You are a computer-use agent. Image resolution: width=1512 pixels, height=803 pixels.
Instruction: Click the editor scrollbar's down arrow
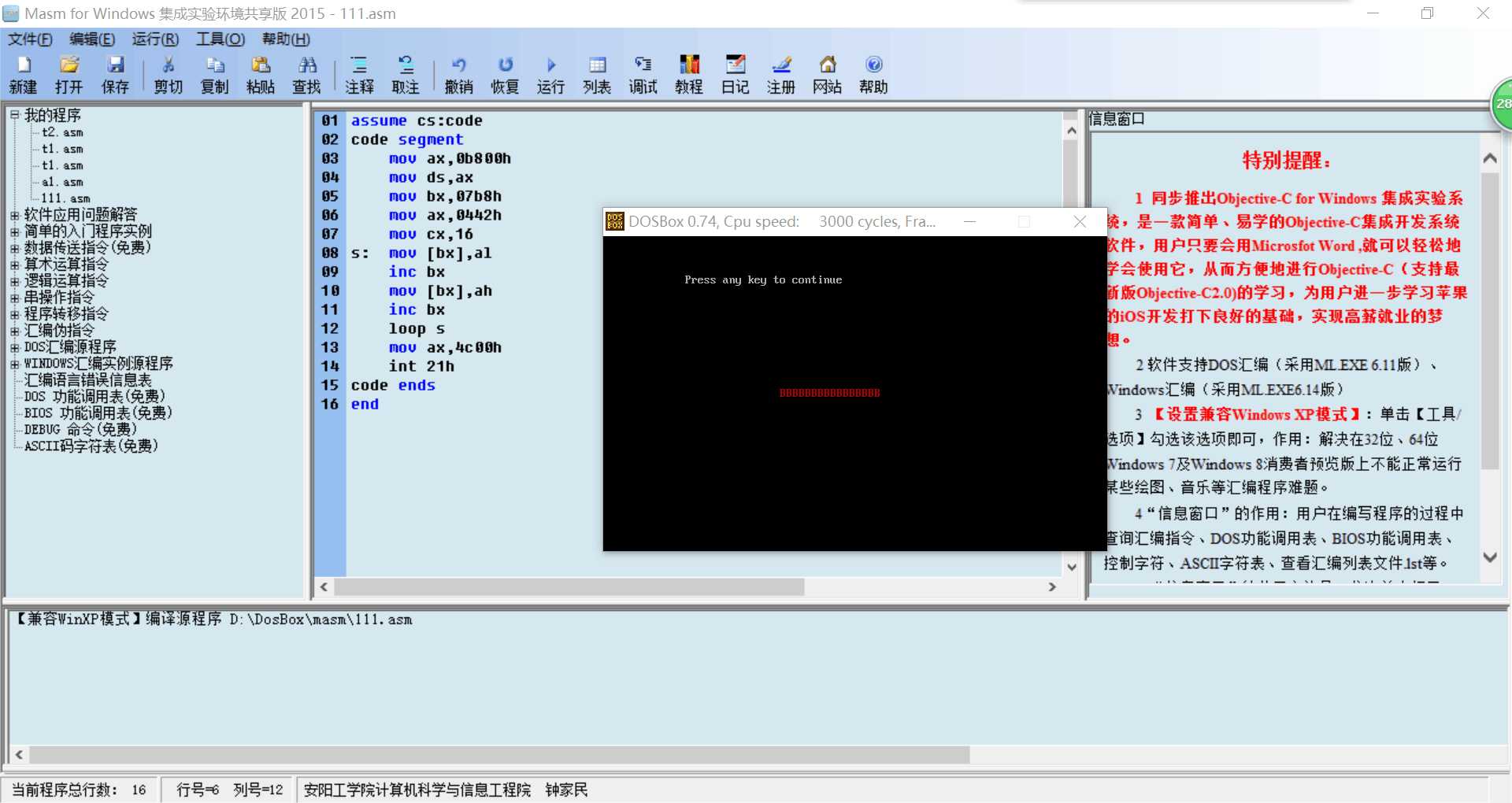1071,566
